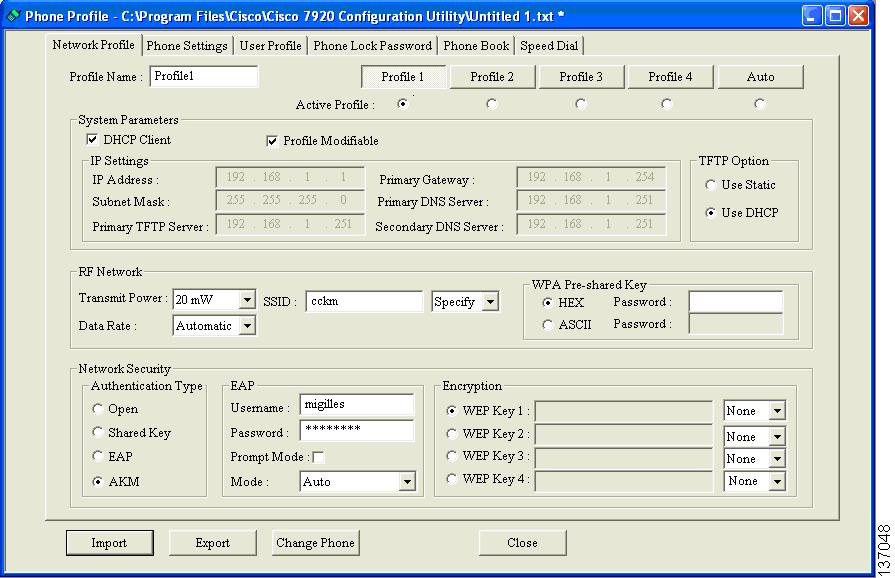Open WEP Key 2 key size dropdown
The width and height of the screenshot is (895, 578).
point(777,436)
